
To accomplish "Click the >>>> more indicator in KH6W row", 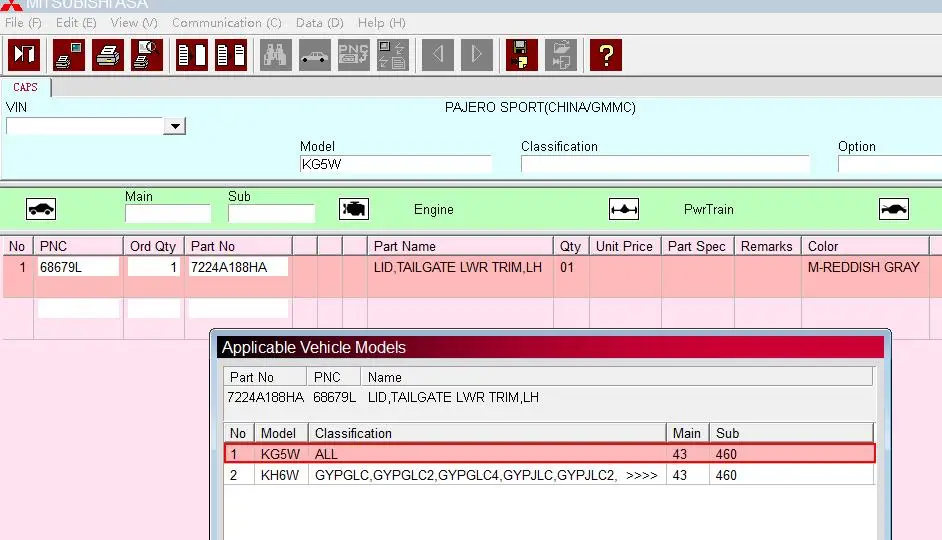I will click(x=642, y=475).
